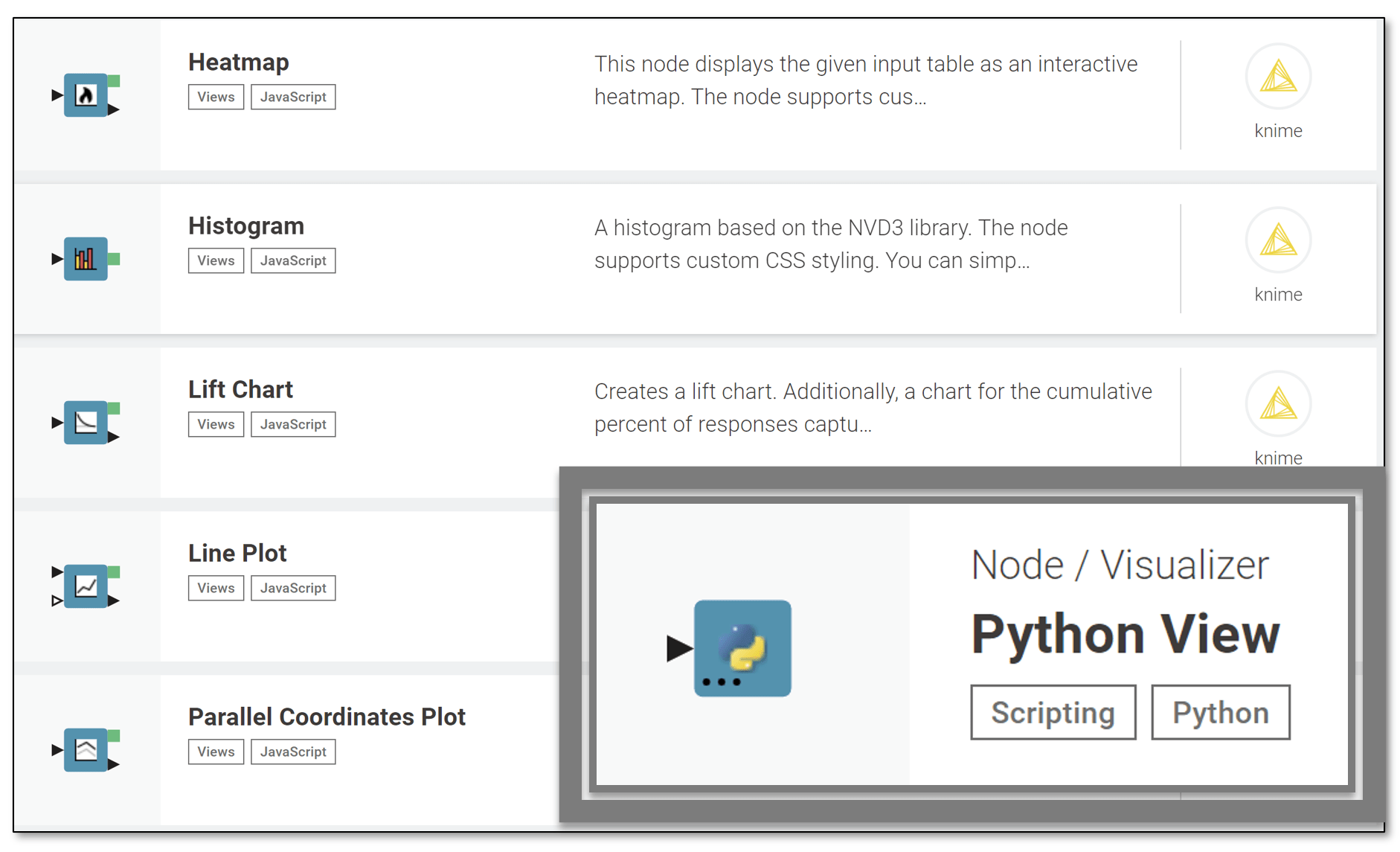1400x852 pixels.
Task: Click the knime logo next to Histogram
Action: tap(1277, 240)
